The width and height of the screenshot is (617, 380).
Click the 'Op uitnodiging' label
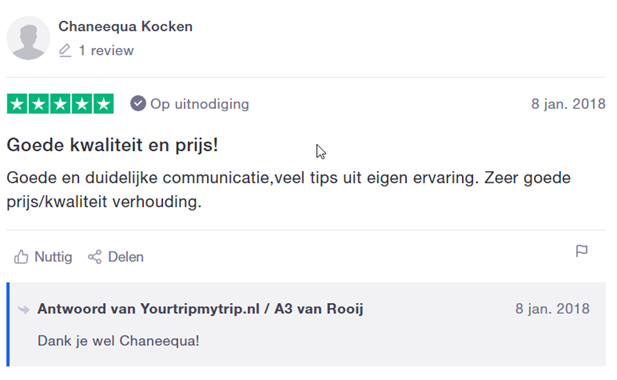click(200, 104)
